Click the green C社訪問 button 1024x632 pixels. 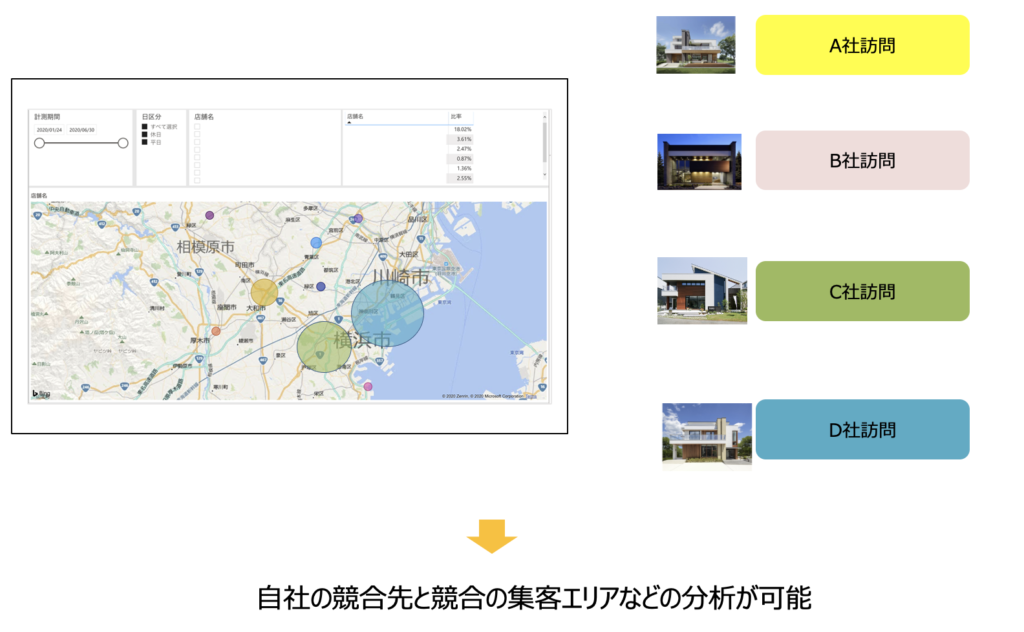point(862,291)
